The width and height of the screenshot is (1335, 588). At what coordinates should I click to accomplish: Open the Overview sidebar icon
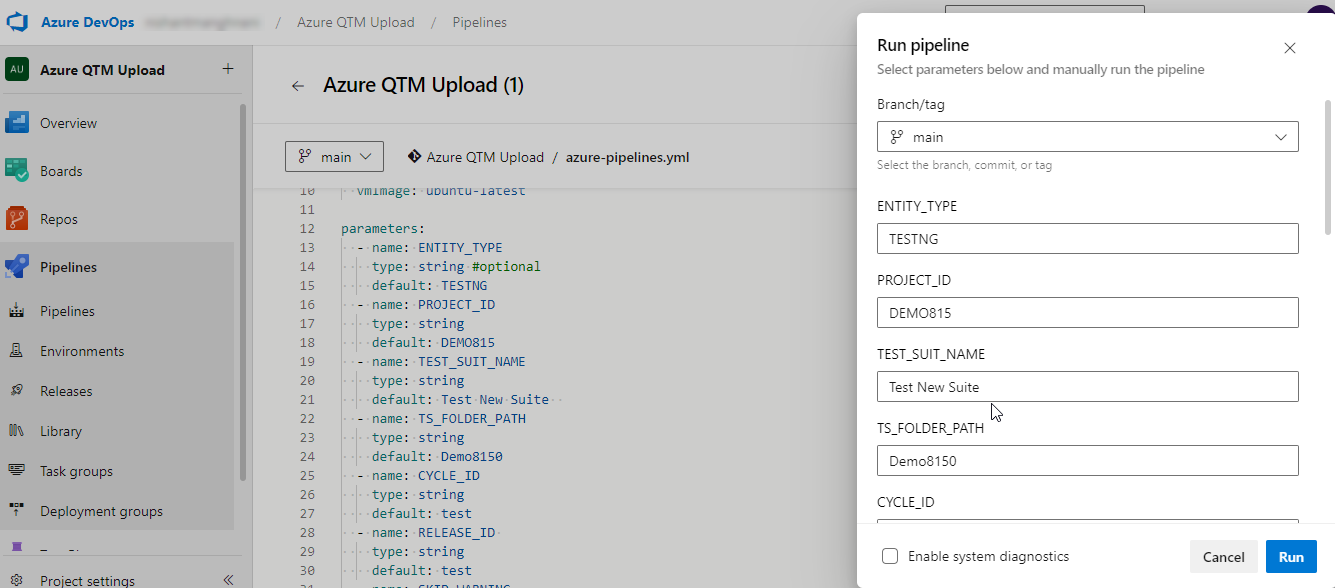point(17,123)
